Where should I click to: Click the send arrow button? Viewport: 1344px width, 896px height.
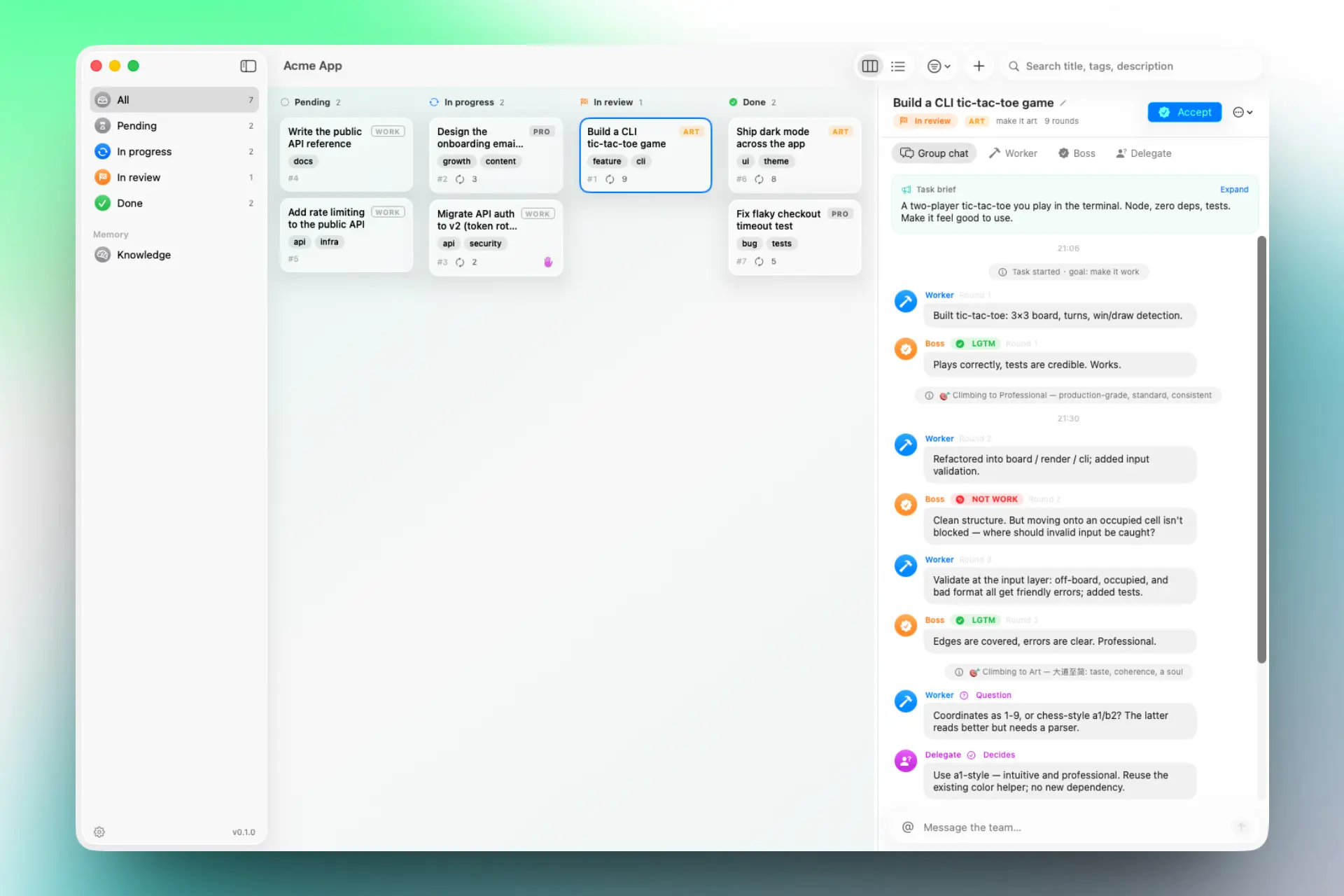tap(1240, 827)
